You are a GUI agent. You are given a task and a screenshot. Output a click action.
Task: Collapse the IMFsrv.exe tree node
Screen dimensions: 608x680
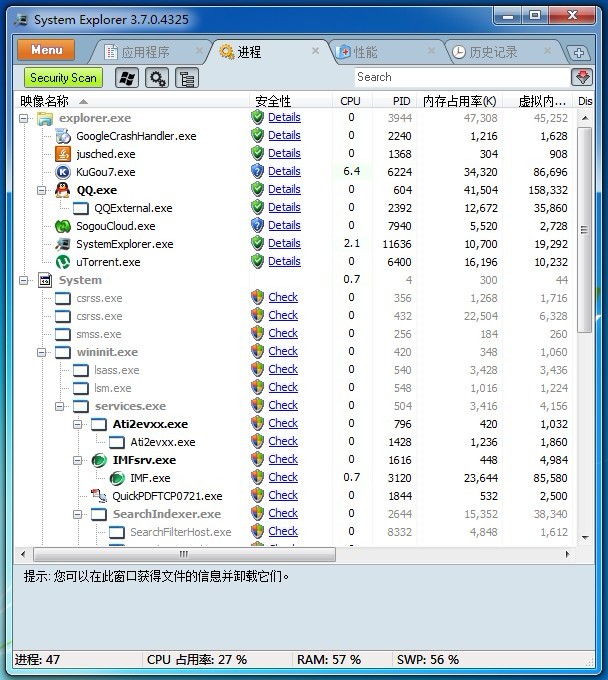[x=78, y=460]
